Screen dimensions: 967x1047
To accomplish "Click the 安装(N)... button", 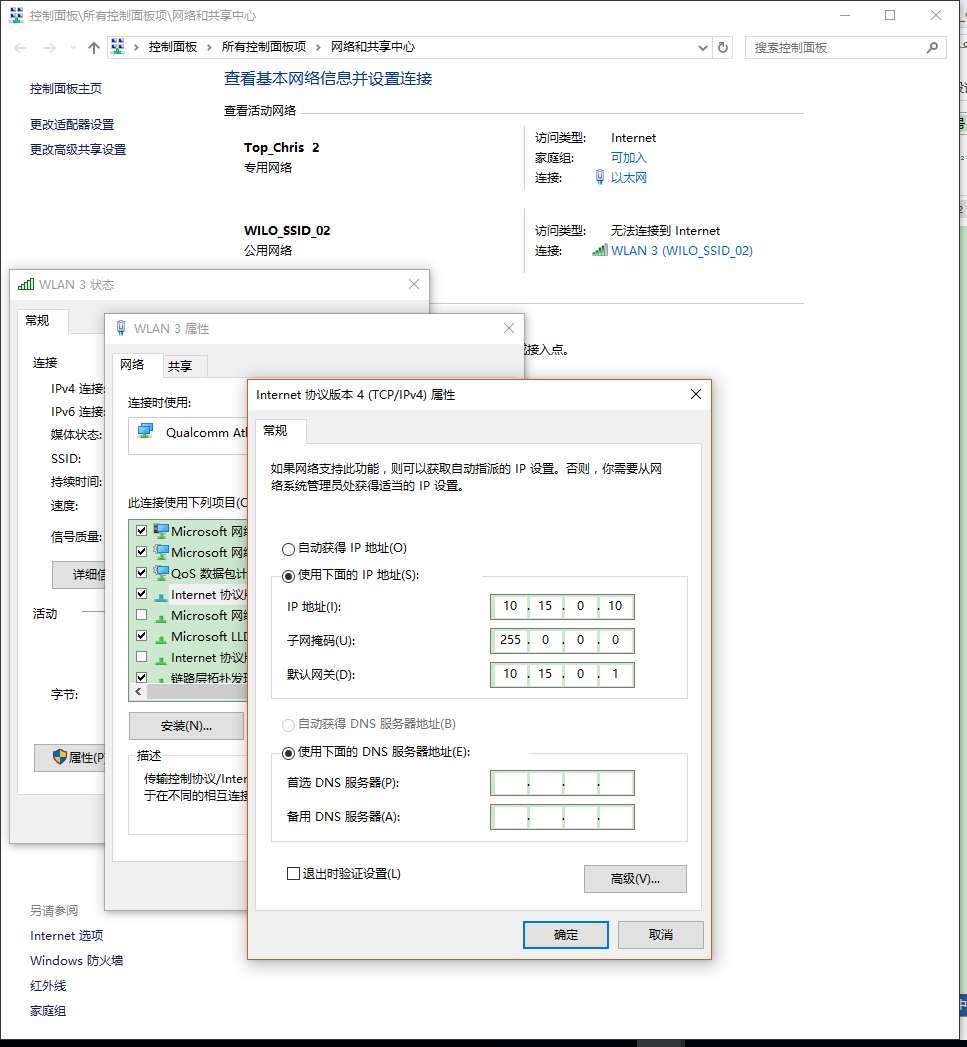I will pyautogui.click(x=186, y=726).
